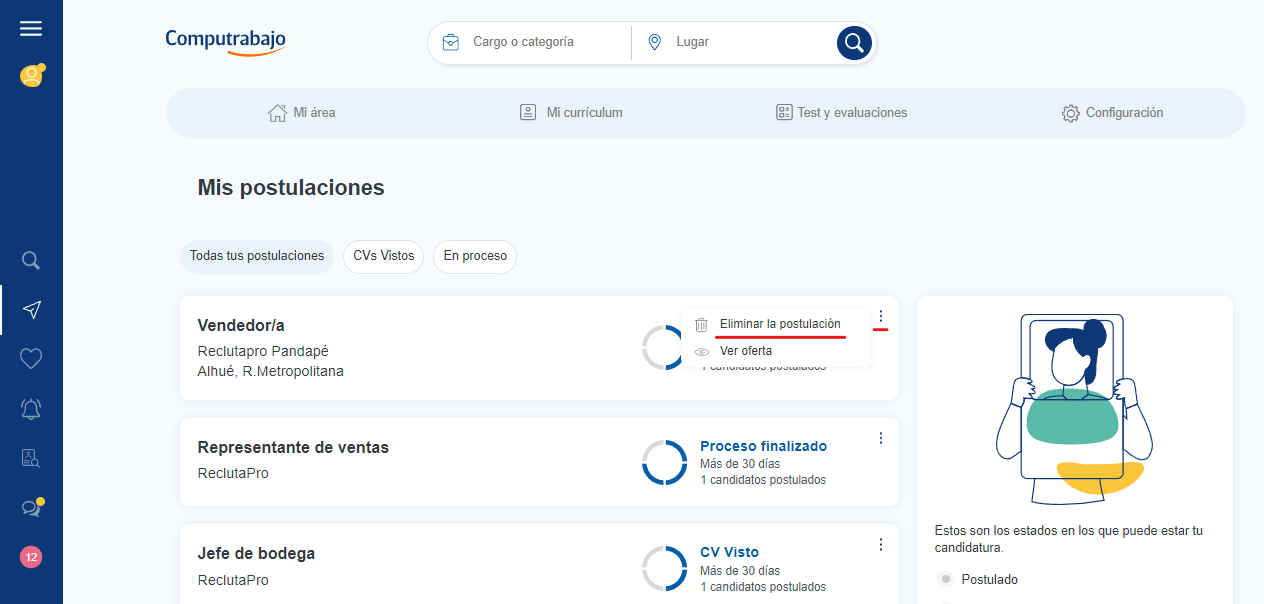The image size is (1264, 604).
Task: Filter applications by En proceso
Action: [x=475, y=256]
